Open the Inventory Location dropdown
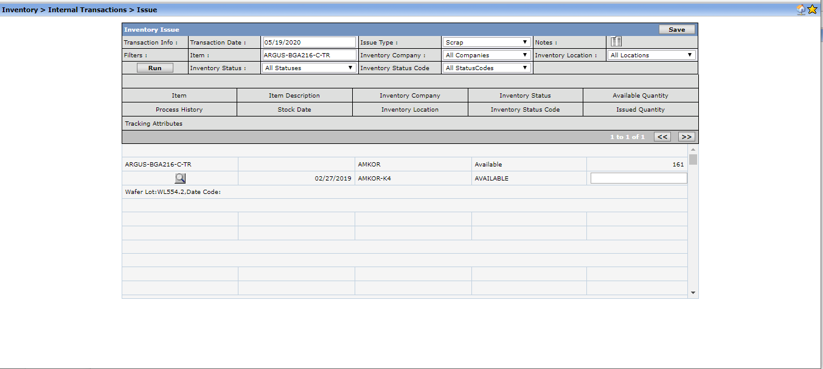 pyautogui.click(x=652, y=55)
